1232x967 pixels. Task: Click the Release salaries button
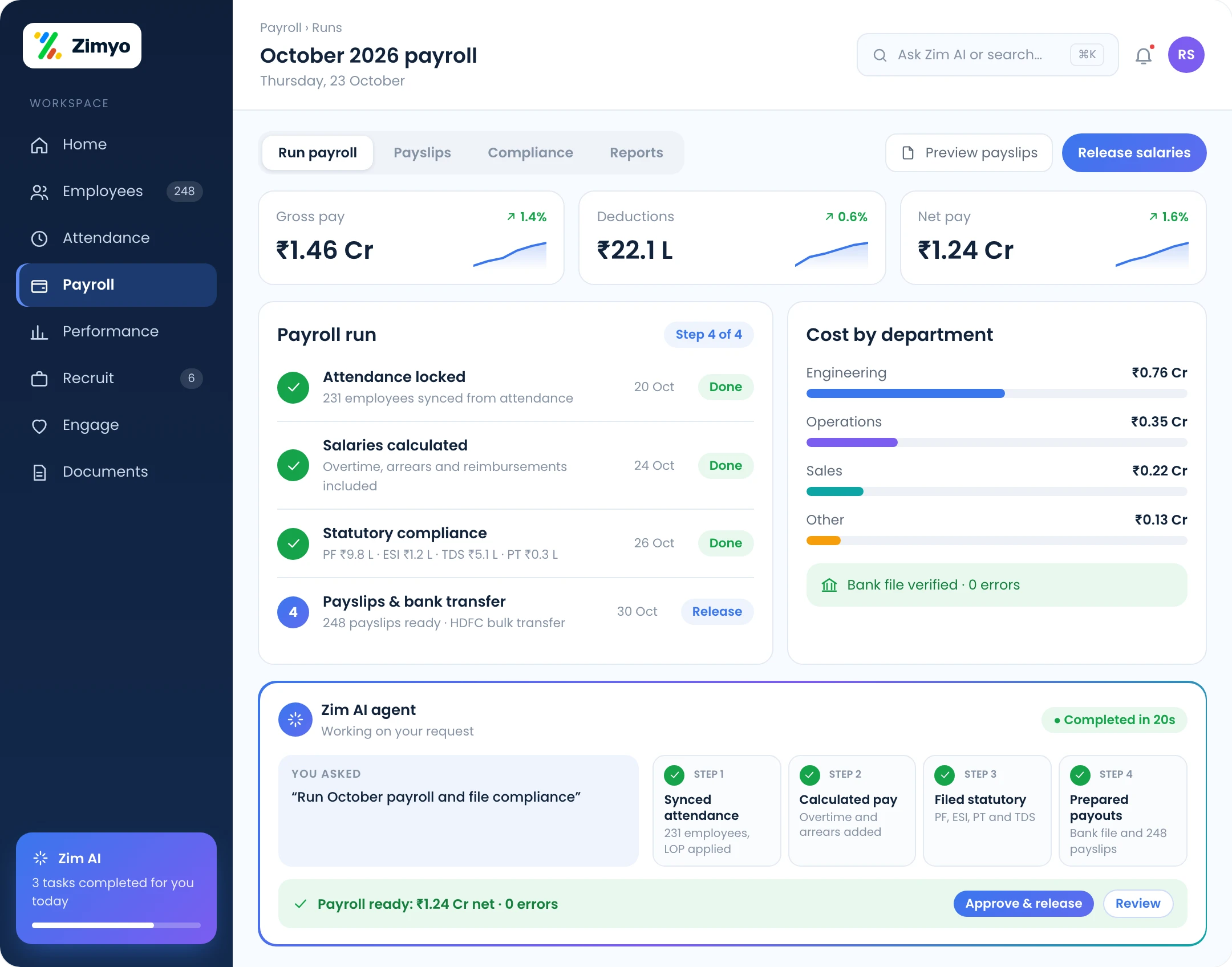coord(1134,153)
